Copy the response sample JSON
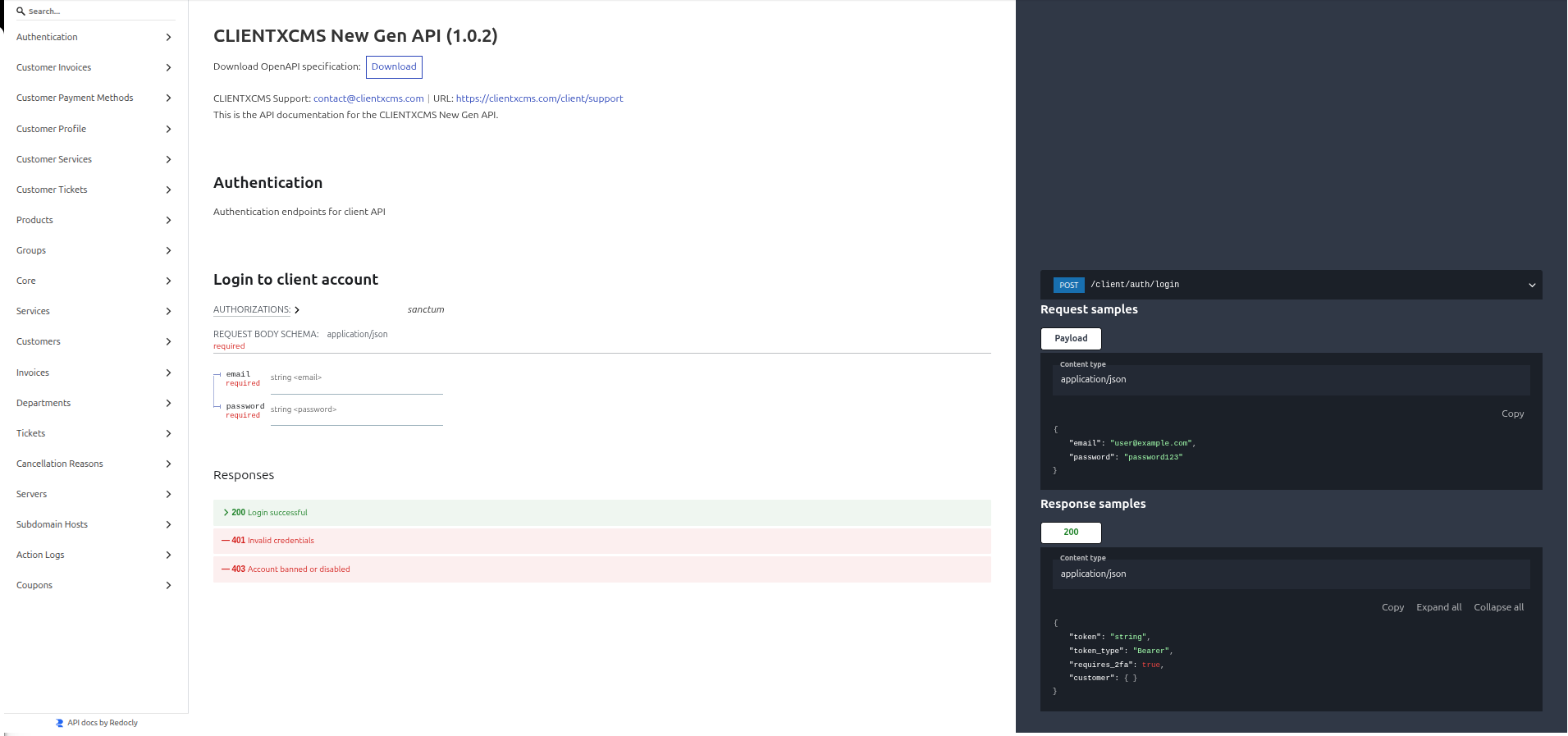 click(1392, 608)
